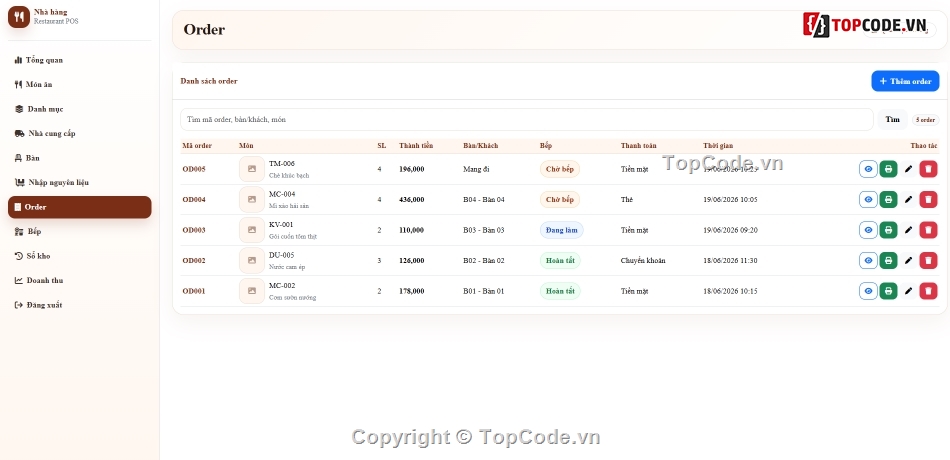Print order OD003 receipt

[888, 230]
